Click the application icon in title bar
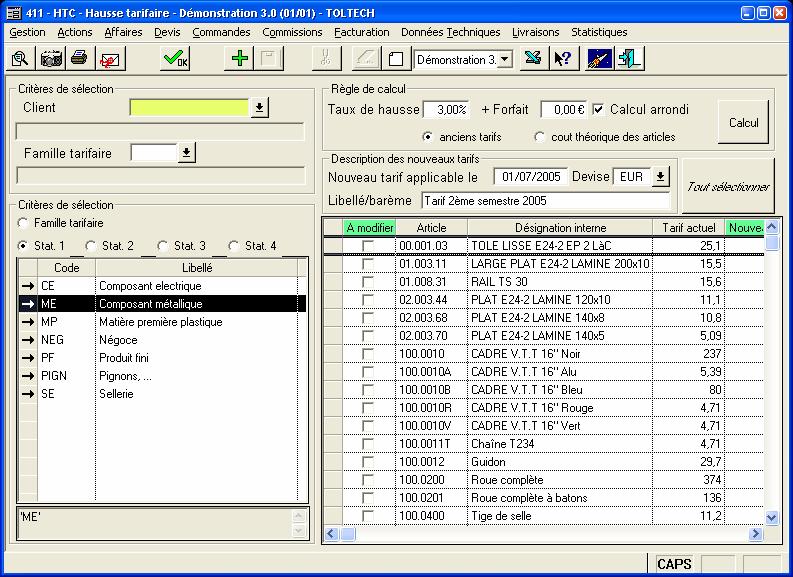 pyautogui.click(x=14, y=13)
